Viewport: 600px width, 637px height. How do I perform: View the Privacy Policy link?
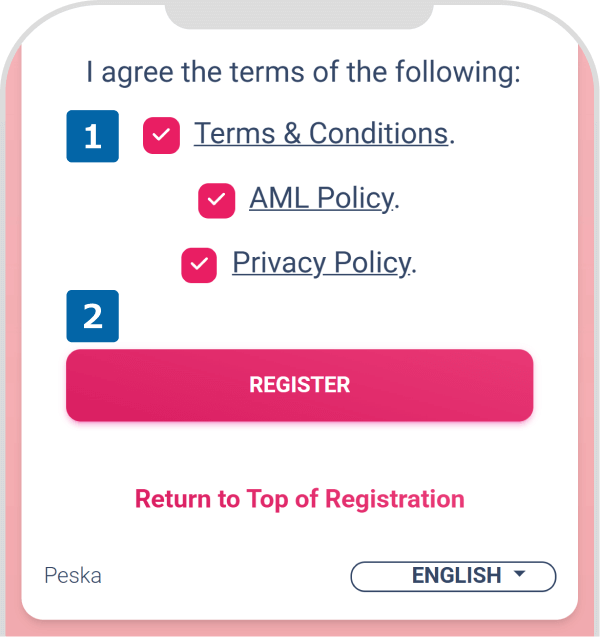pyautogui.click(x=320, y=263)
